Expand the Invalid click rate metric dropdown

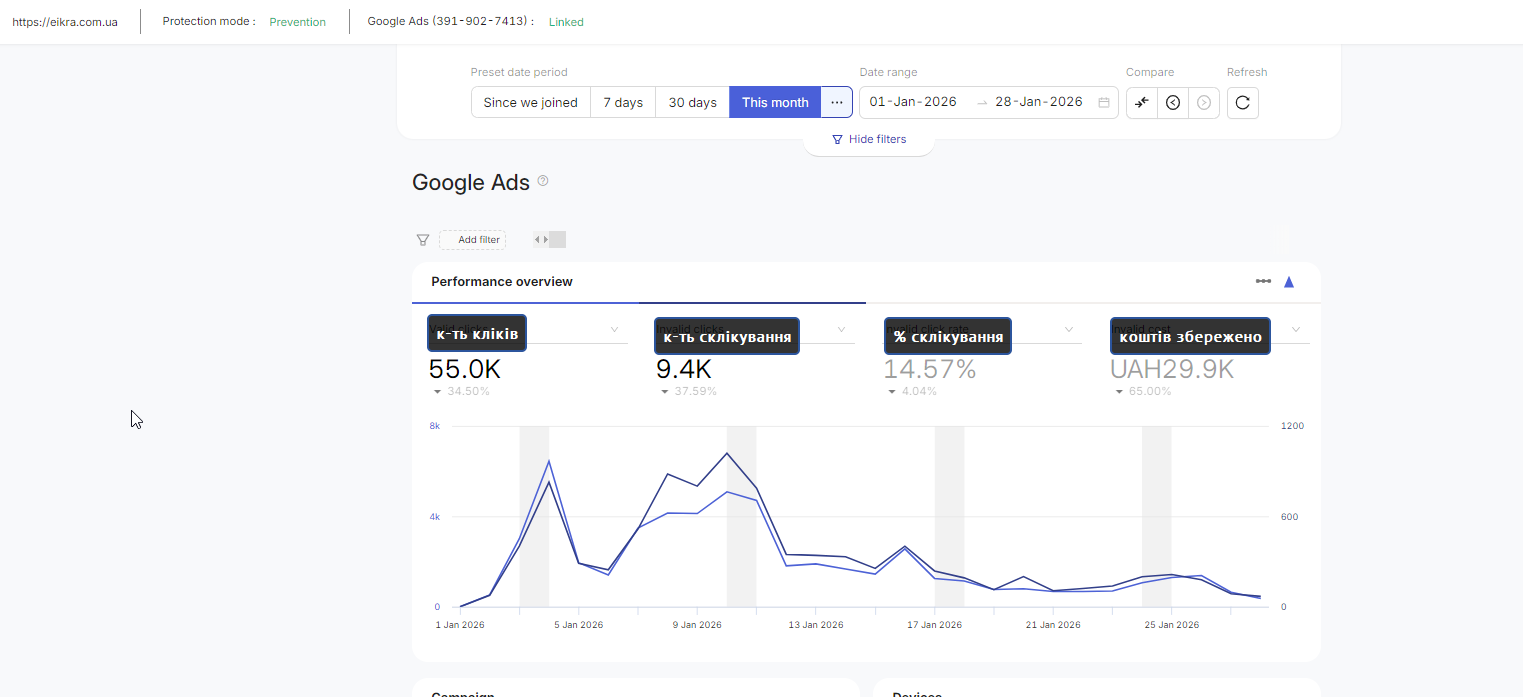pyautogui.click(x=1068, y=330)
